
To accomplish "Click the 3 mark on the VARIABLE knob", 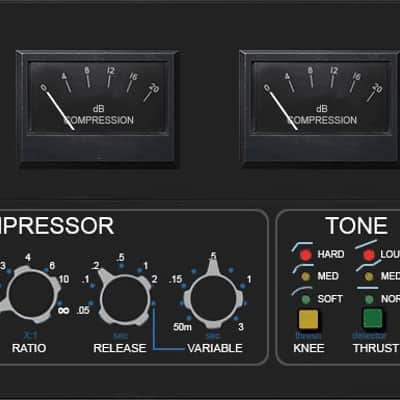I will tap(241, 327).
